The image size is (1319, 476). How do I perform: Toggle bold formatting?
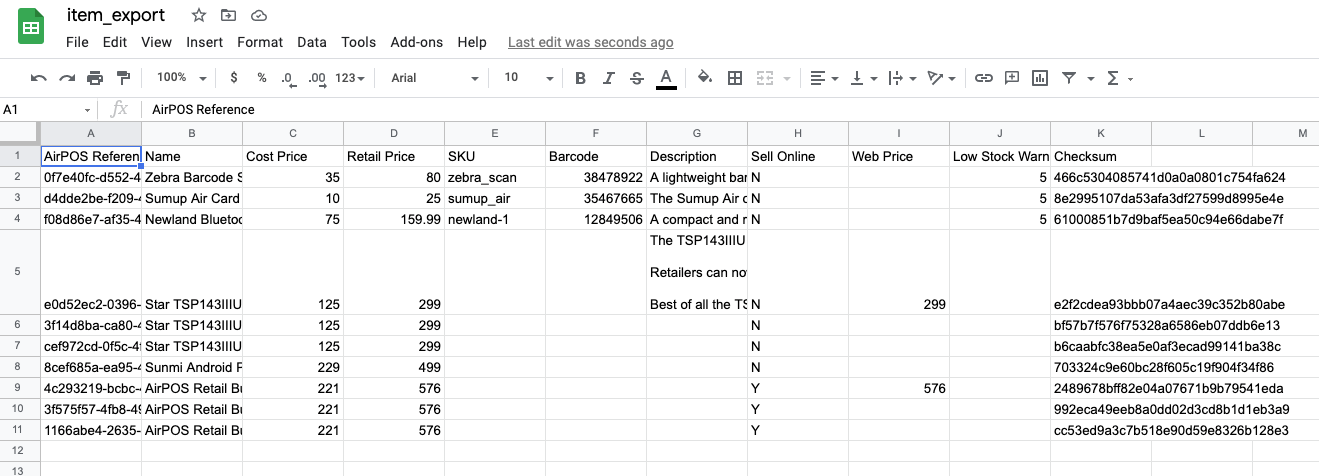coord(580,78)
